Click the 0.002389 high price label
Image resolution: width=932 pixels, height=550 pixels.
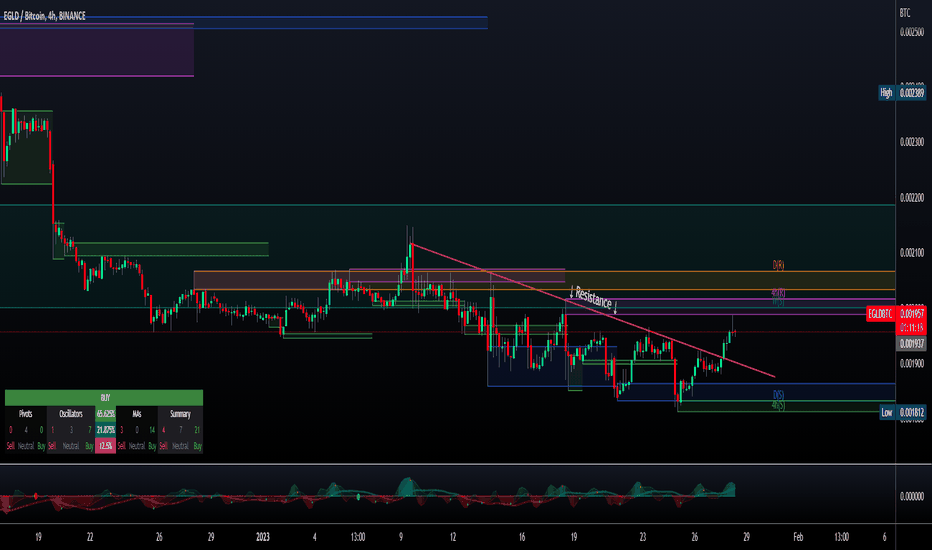tap(912, 93)
